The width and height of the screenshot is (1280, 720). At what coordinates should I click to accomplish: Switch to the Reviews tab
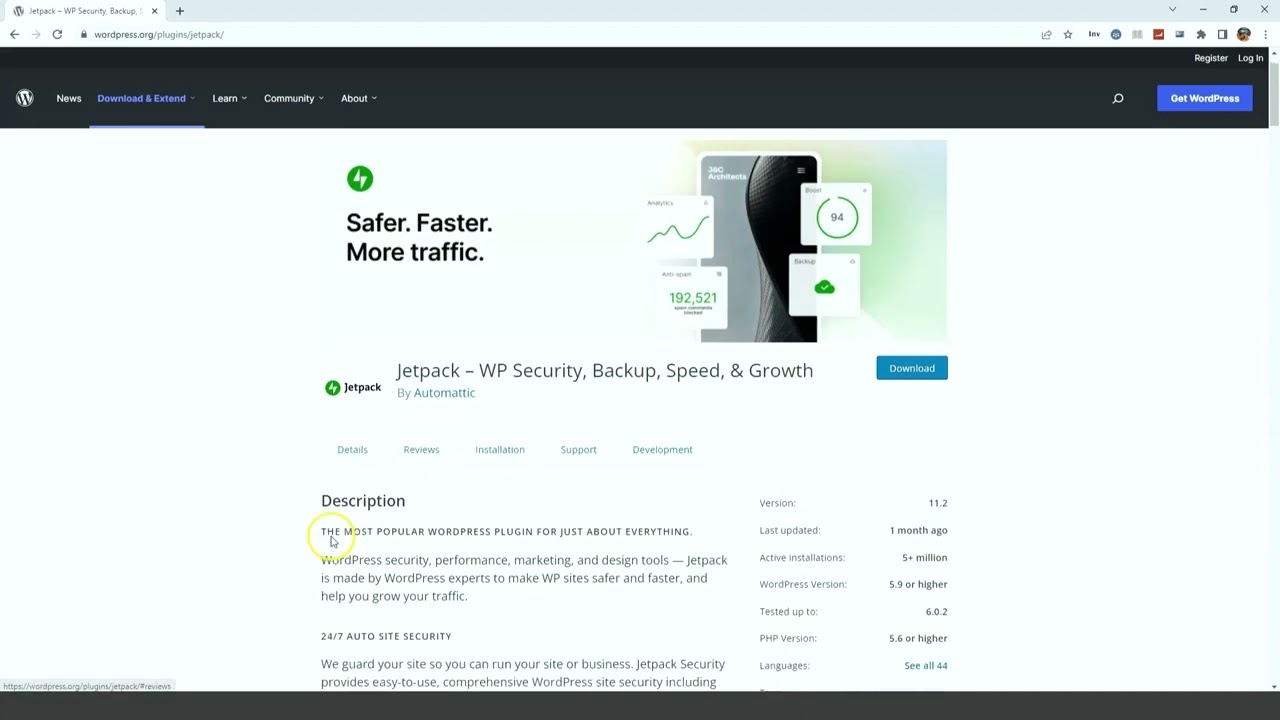[421, 450]
